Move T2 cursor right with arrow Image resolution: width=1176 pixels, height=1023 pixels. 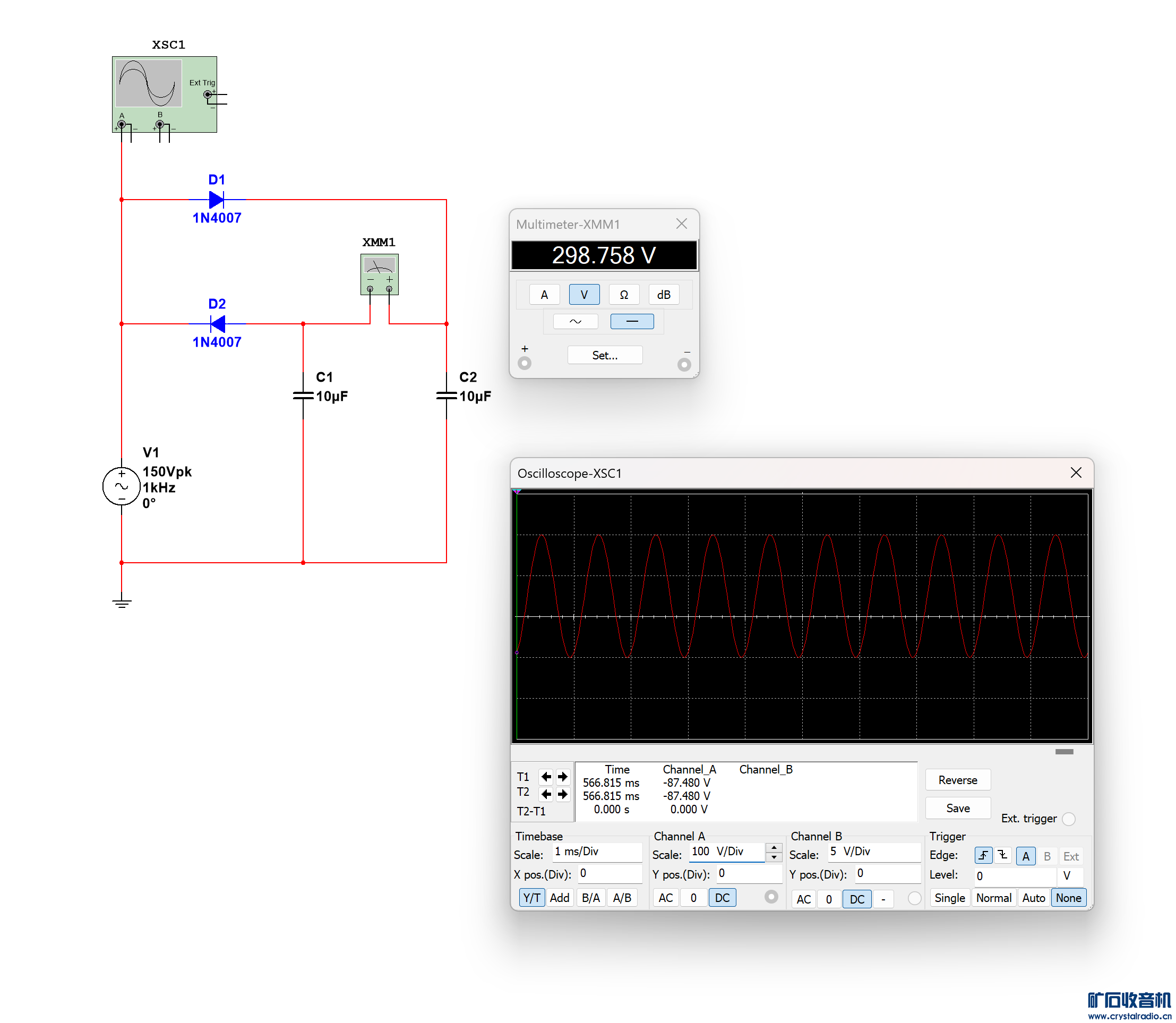tap(562, 794)
